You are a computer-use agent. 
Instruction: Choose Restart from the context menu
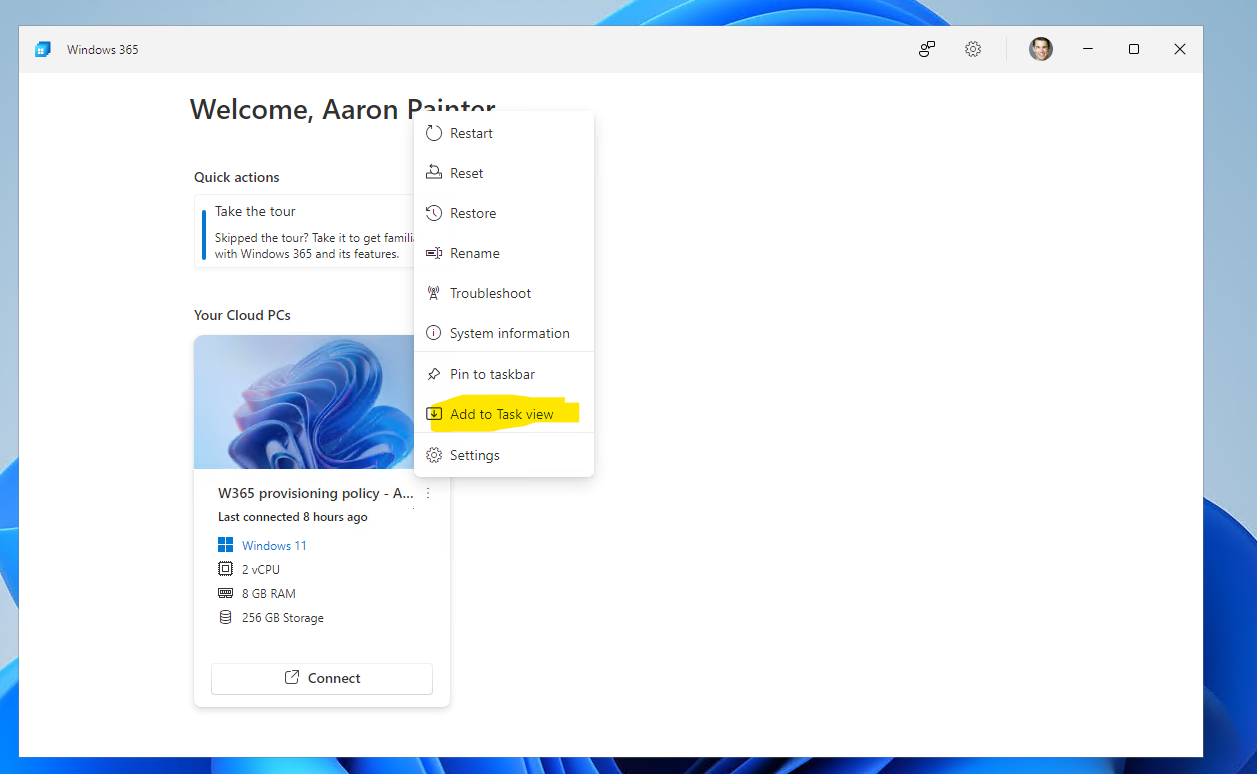[504, 133]
